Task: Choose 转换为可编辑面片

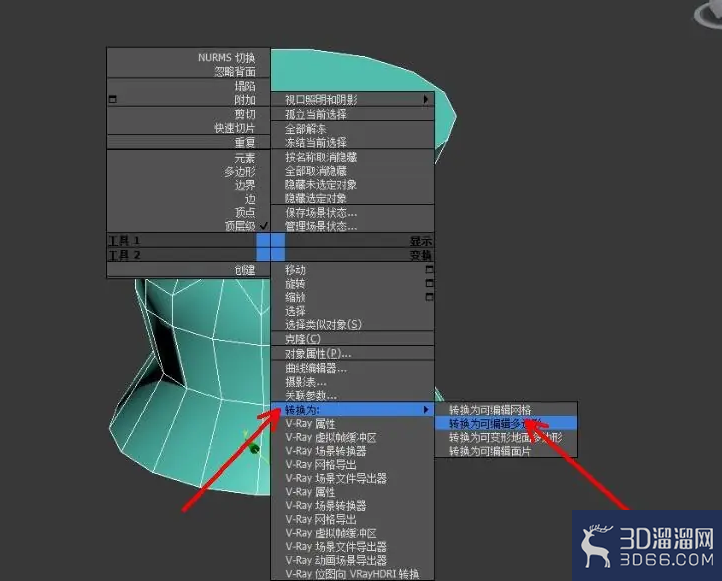Action: pos(506,451)
